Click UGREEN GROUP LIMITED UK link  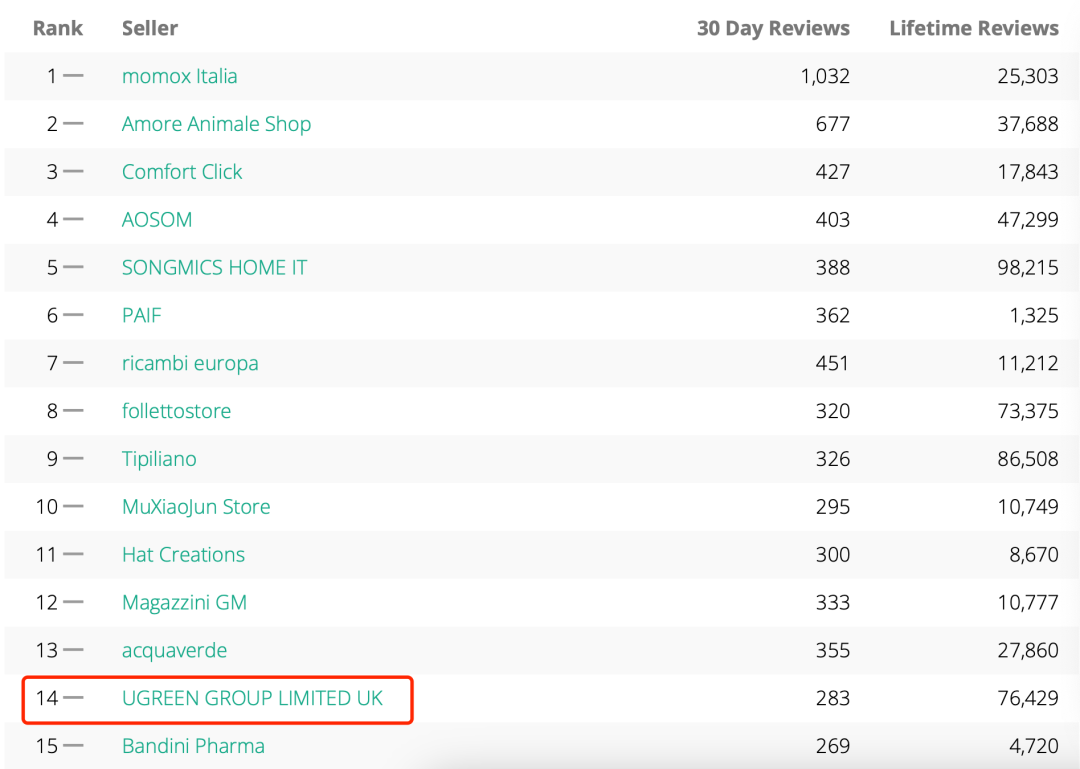(x=252, y=698)
